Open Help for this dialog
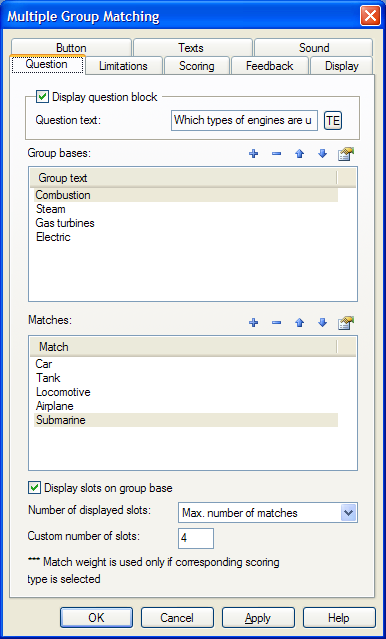386x639 pixels. (x=339, y=618)
